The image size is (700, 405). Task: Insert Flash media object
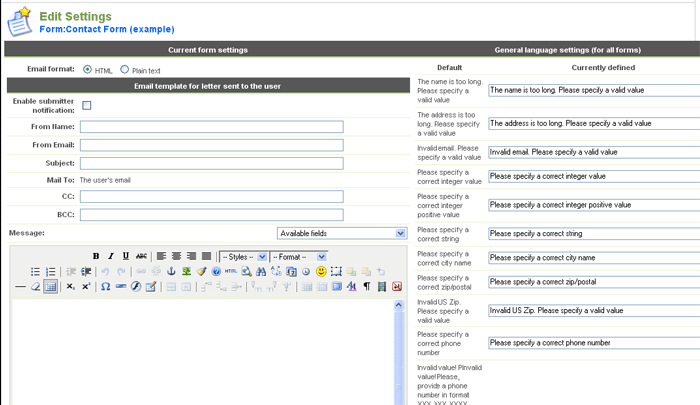pyautogui.click(x=136, y=287)
